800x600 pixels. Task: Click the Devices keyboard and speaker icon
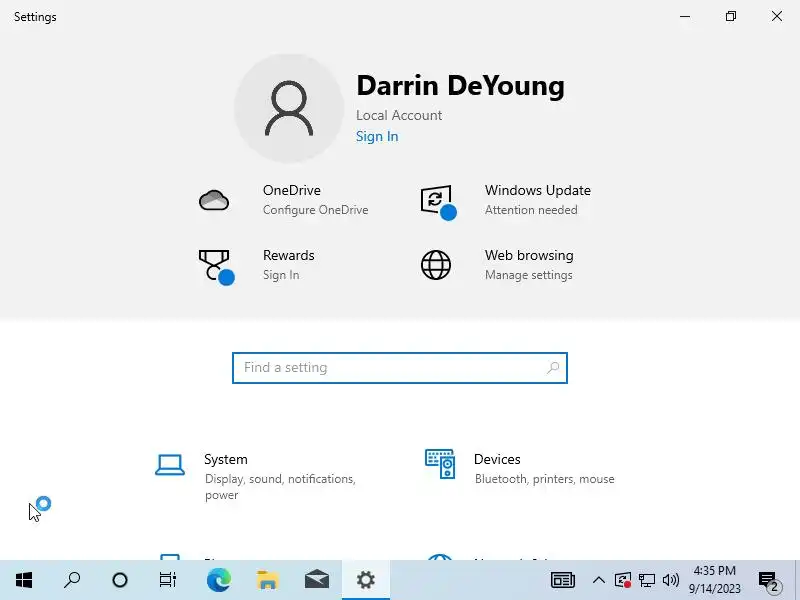point(440,464)
